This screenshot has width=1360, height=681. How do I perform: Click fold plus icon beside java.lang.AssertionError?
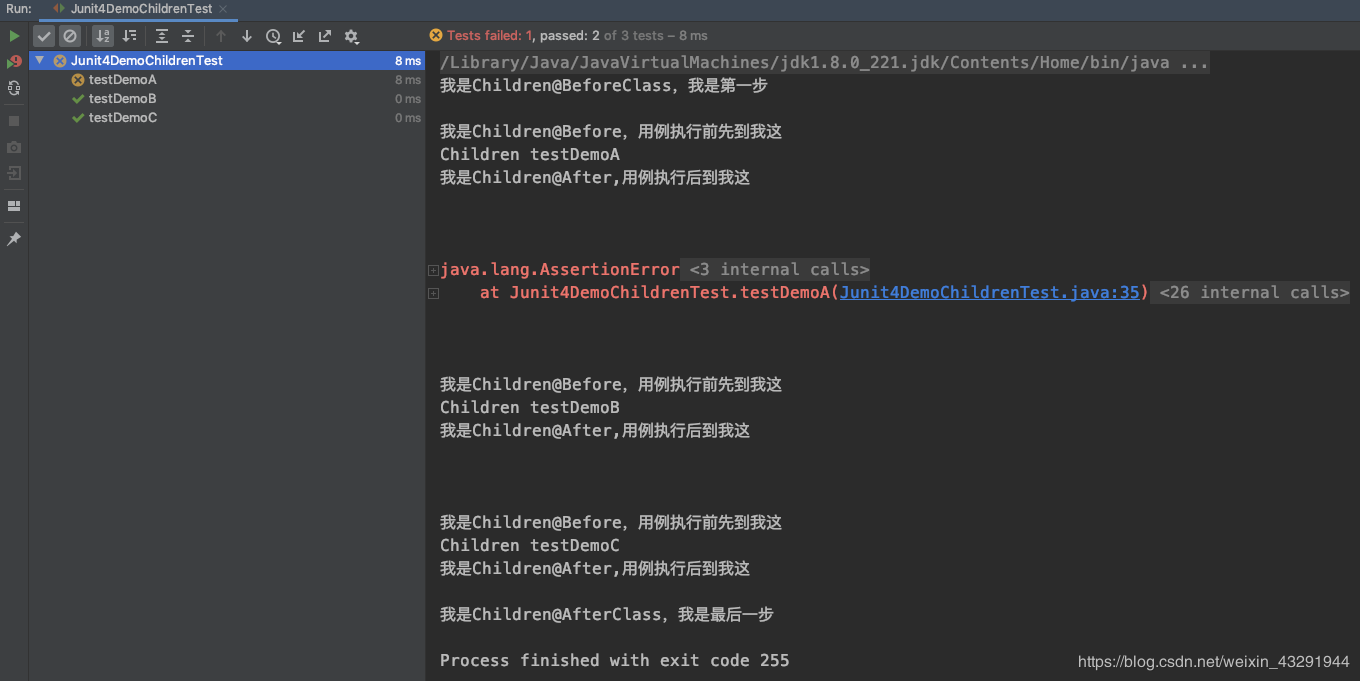pyautogui.click(x=433, y=270)
